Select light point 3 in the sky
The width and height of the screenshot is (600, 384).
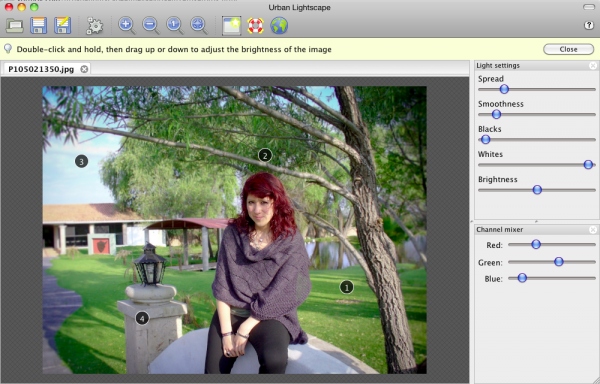click(x=81, y=161)
